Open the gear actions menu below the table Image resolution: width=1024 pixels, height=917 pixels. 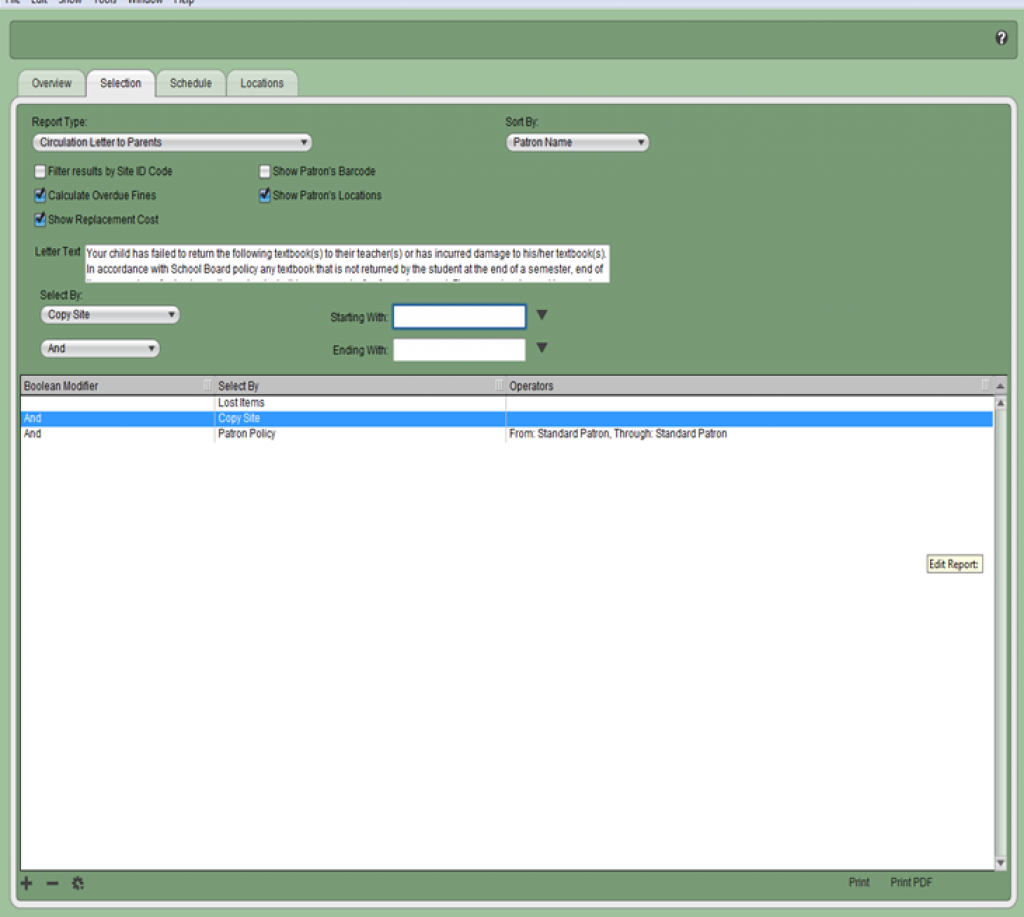78,884
